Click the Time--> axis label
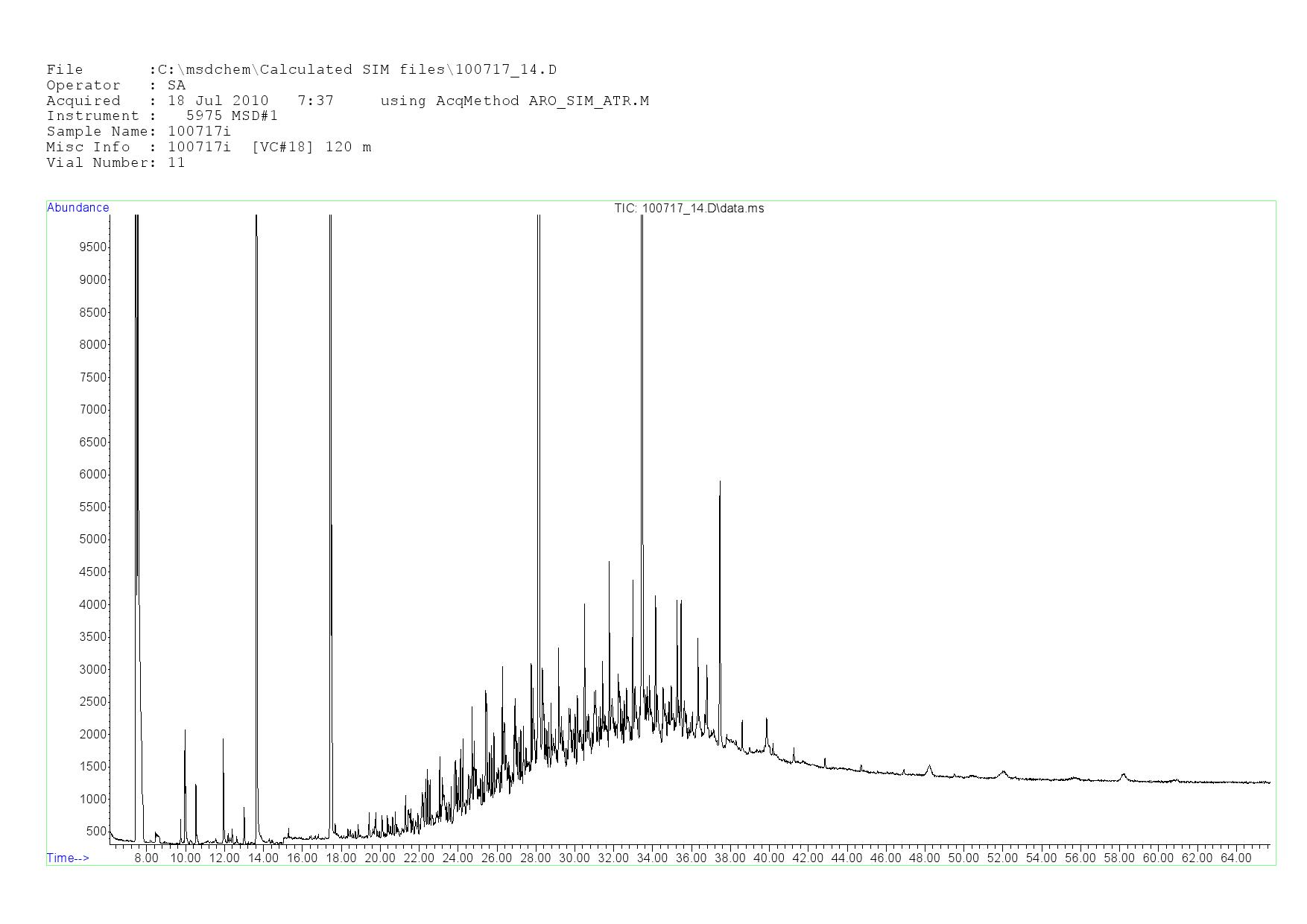The image size is (1307, 924). (68, 858)
